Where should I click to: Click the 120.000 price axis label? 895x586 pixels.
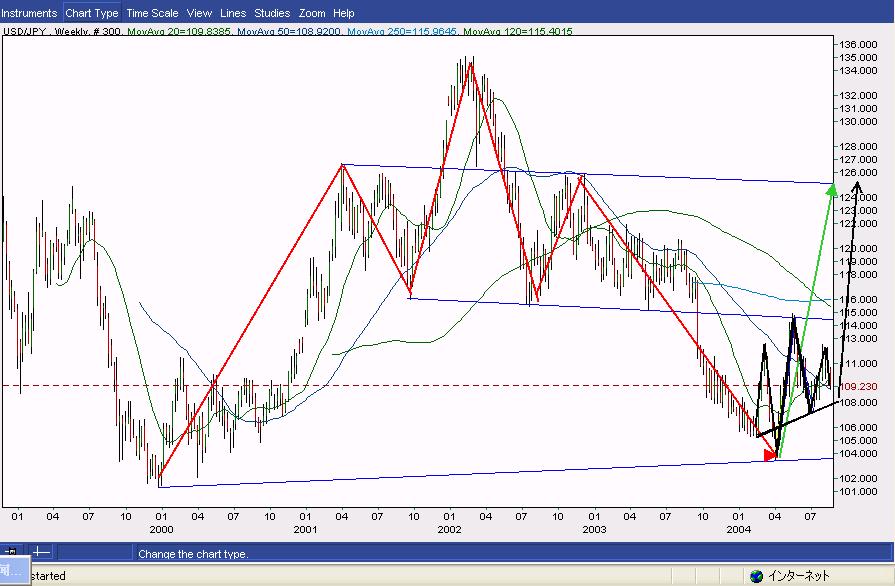click(x=858, y=248)
